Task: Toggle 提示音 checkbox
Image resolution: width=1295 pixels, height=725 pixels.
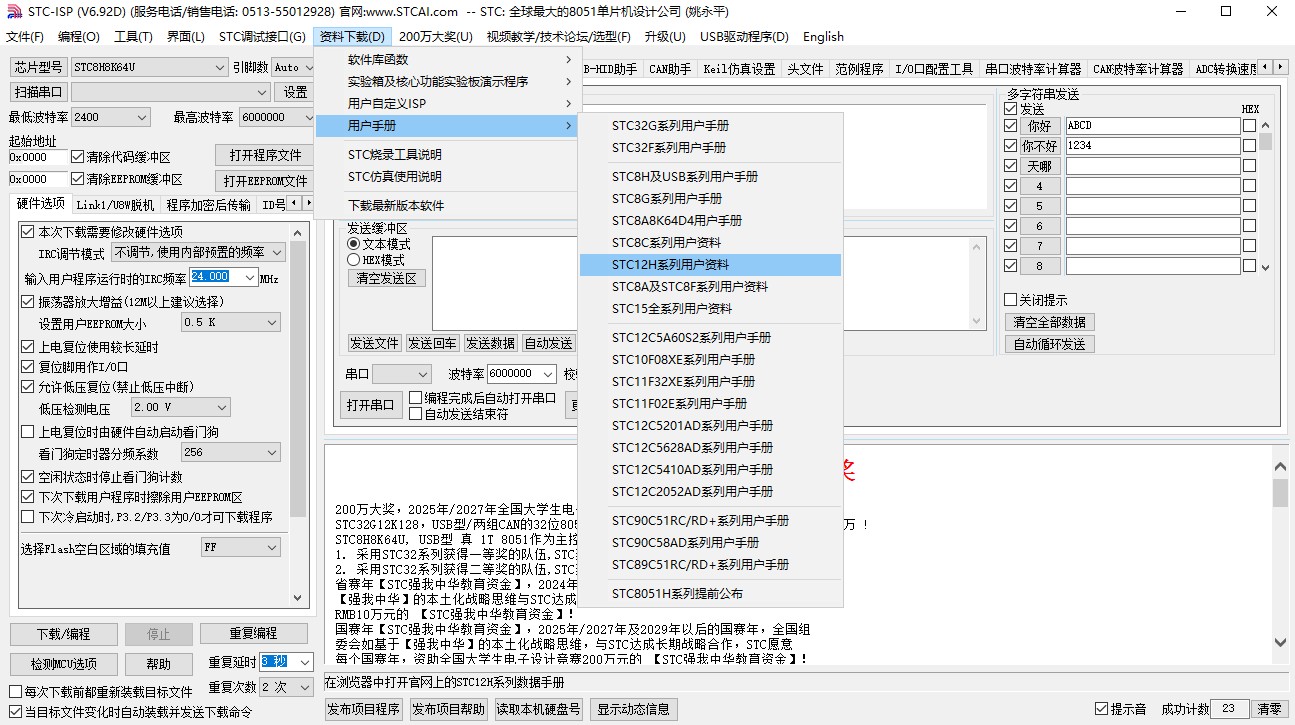Action: point(1102,709)
